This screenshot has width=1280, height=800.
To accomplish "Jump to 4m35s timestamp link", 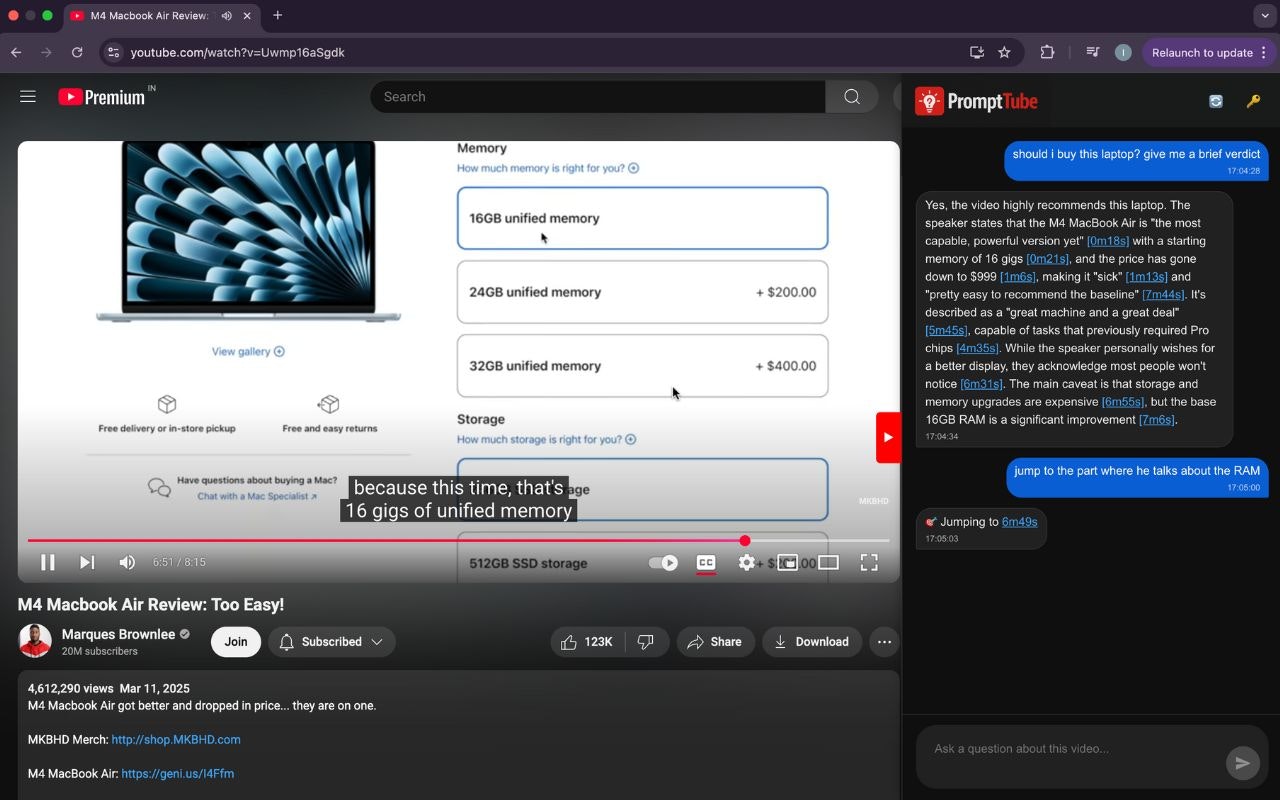I will [977, 349].
